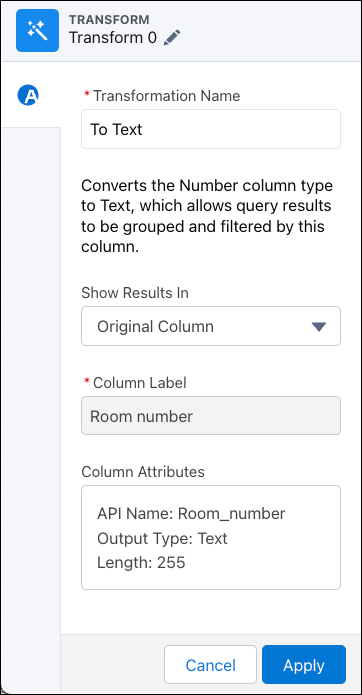Click the description text about Number column
The width and height of the screenshot is (362, 695).
[207, 216]
